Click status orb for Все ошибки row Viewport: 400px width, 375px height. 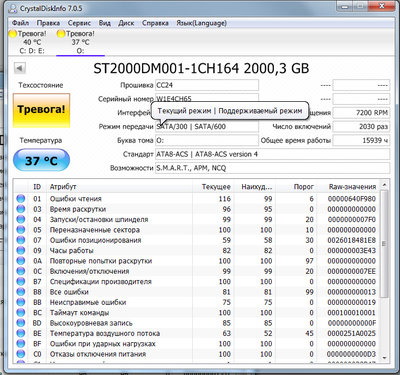21,292
